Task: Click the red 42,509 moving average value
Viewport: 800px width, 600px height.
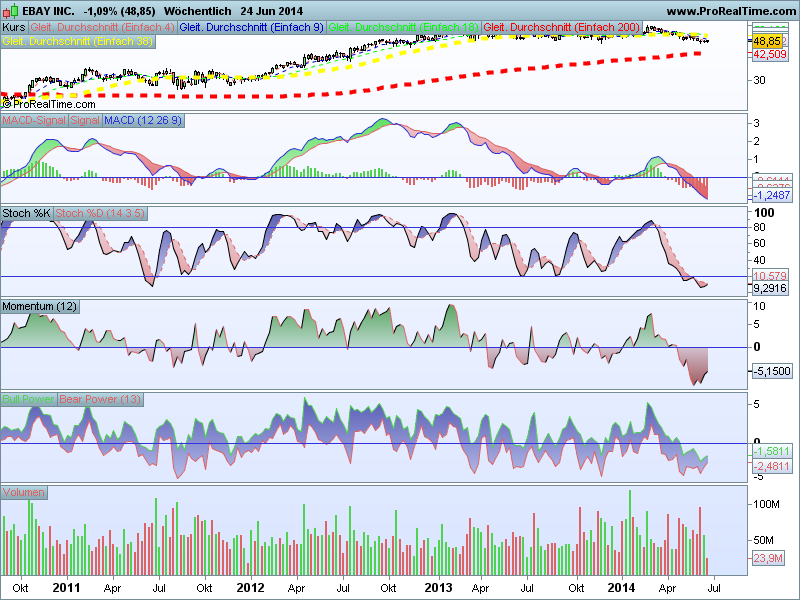Action: tap(769, 54)
